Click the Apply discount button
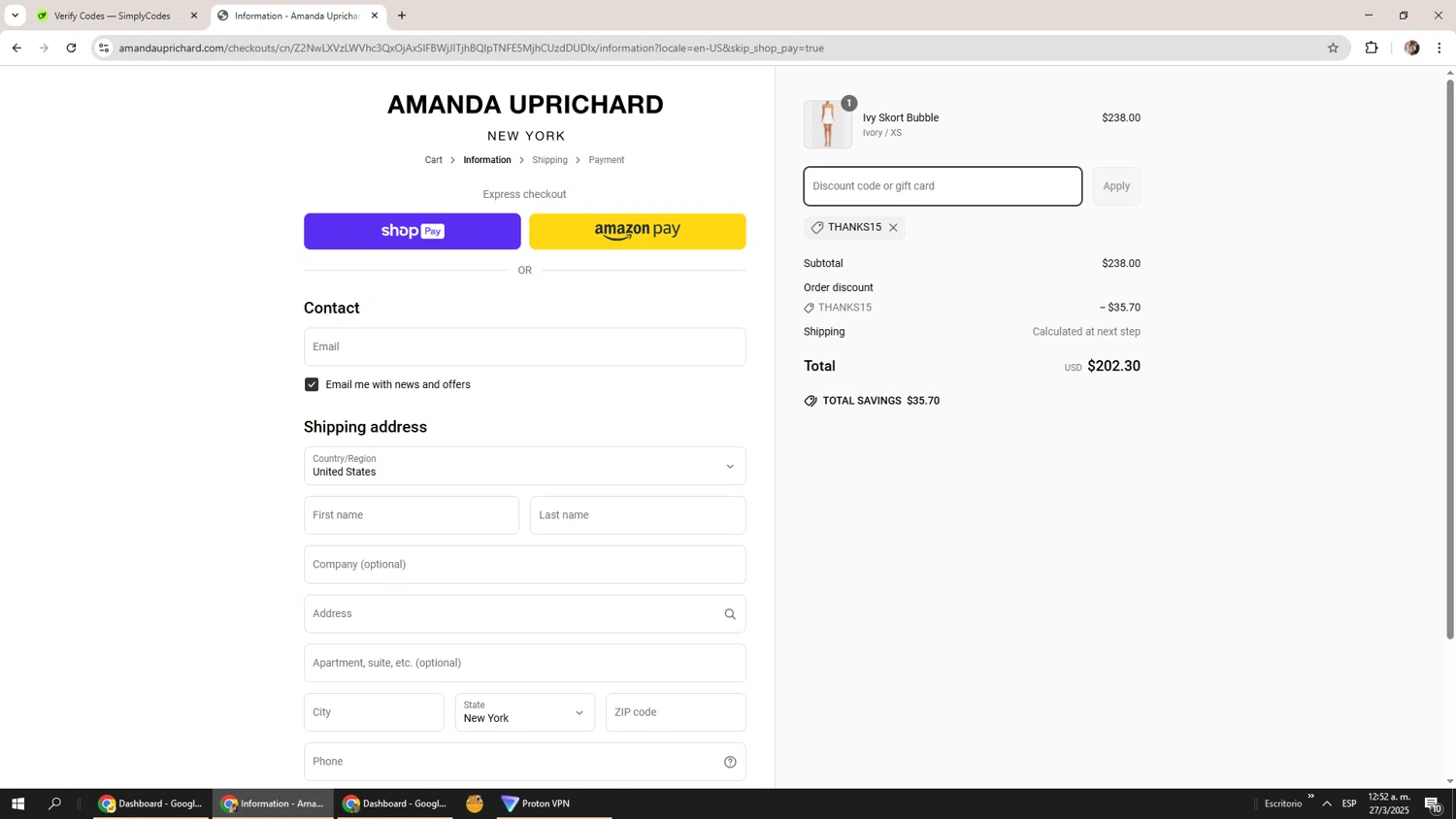Image resolution: width=1456 pixels, height=819 pixels. point(1116,186)
